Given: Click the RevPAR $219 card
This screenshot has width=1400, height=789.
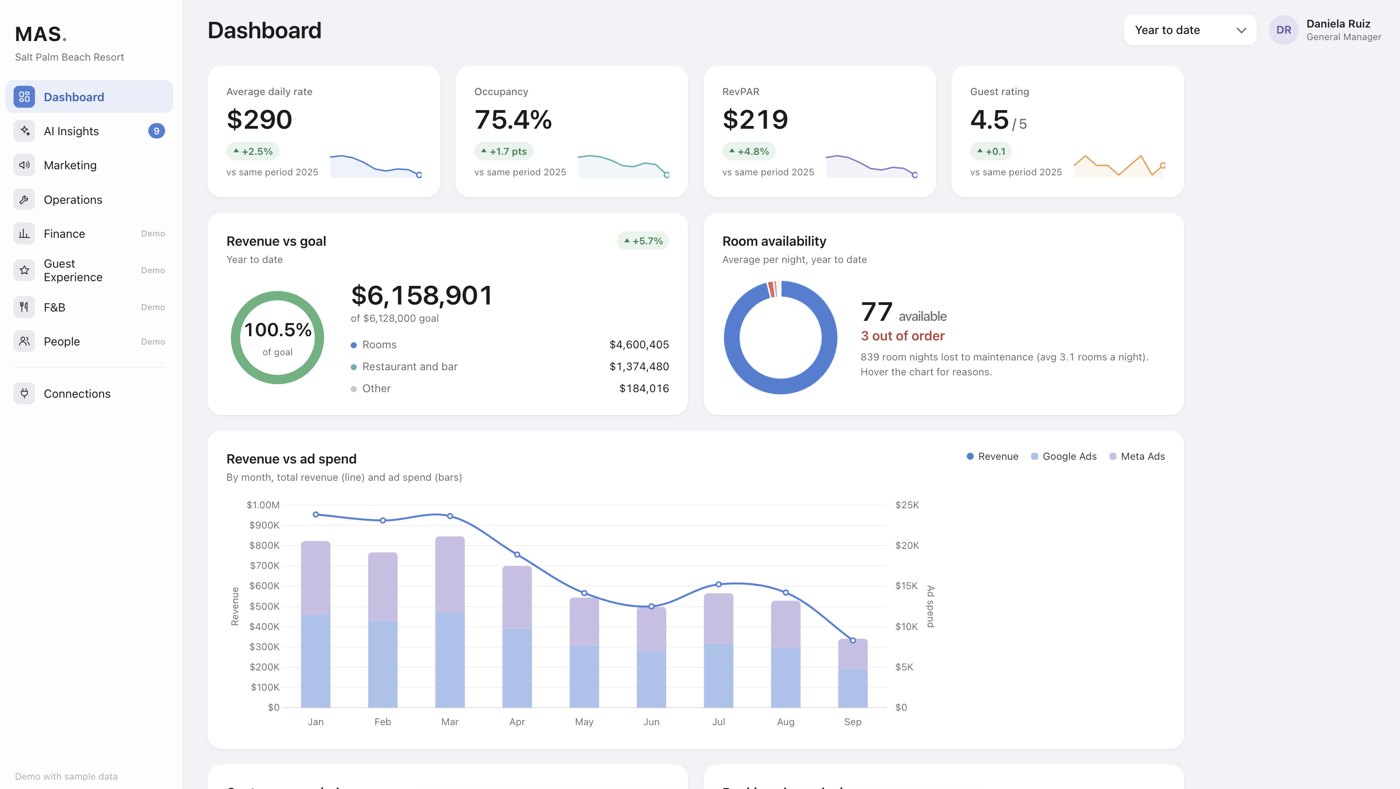Looking at the screenshot, I should pyautogui.click(x=820, y=131).
